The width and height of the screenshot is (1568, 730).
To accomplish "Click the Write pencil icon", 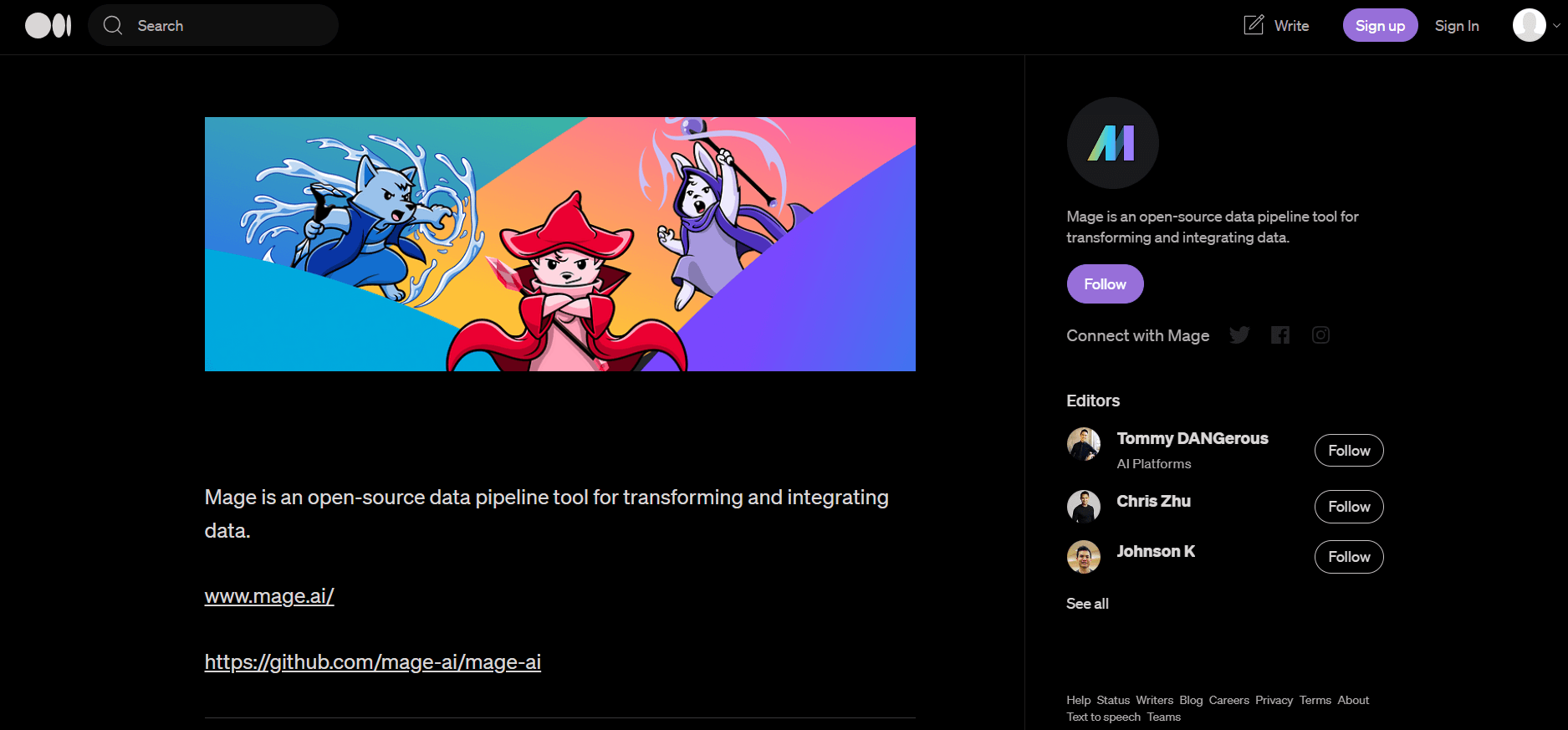I will [1254, 25].
